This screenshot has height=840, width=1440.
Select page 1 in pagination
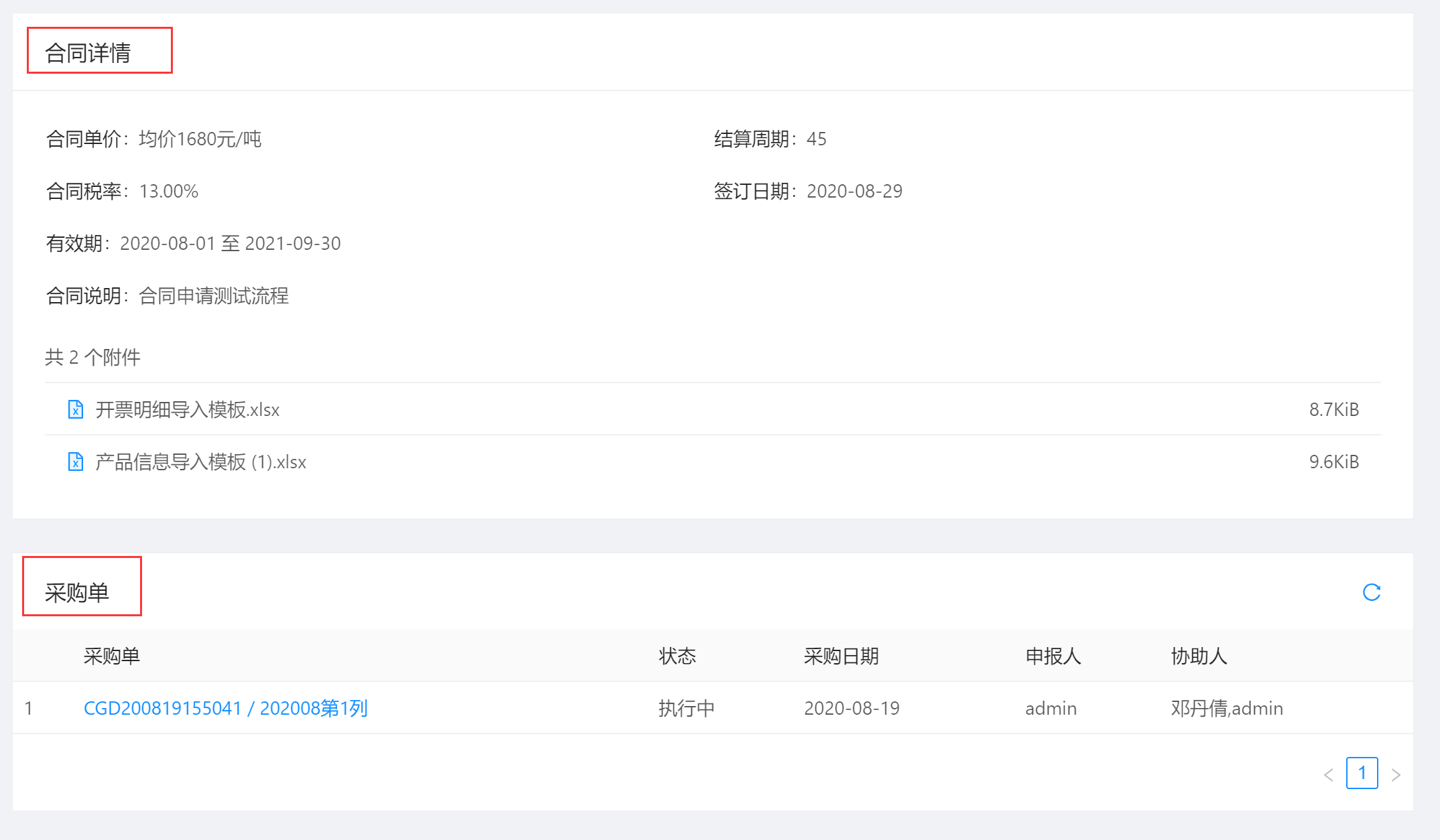point(1362,773)
